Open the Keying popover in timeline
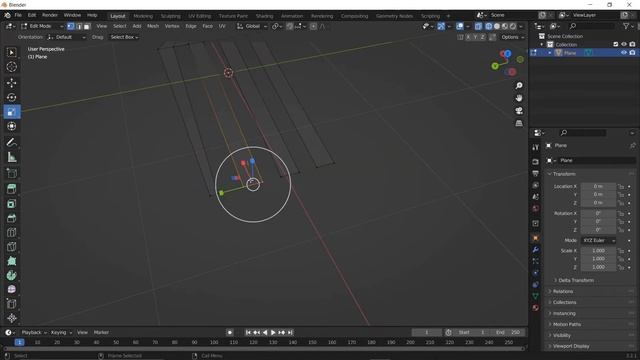Viewport: 640px width, 360px height. tap(61, 333)
